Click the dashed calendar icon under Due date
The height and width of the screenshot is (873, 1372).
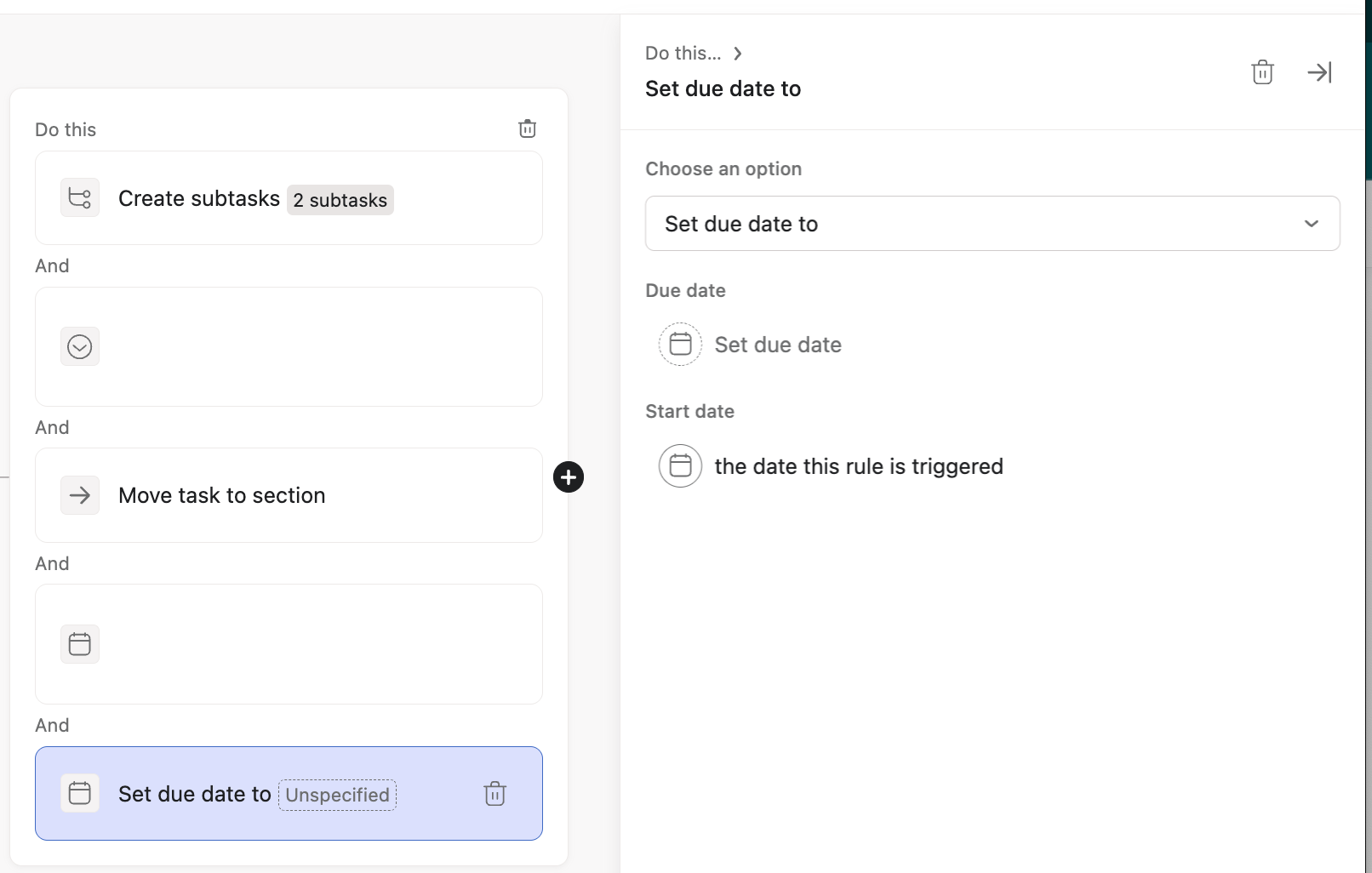[680, 345]
